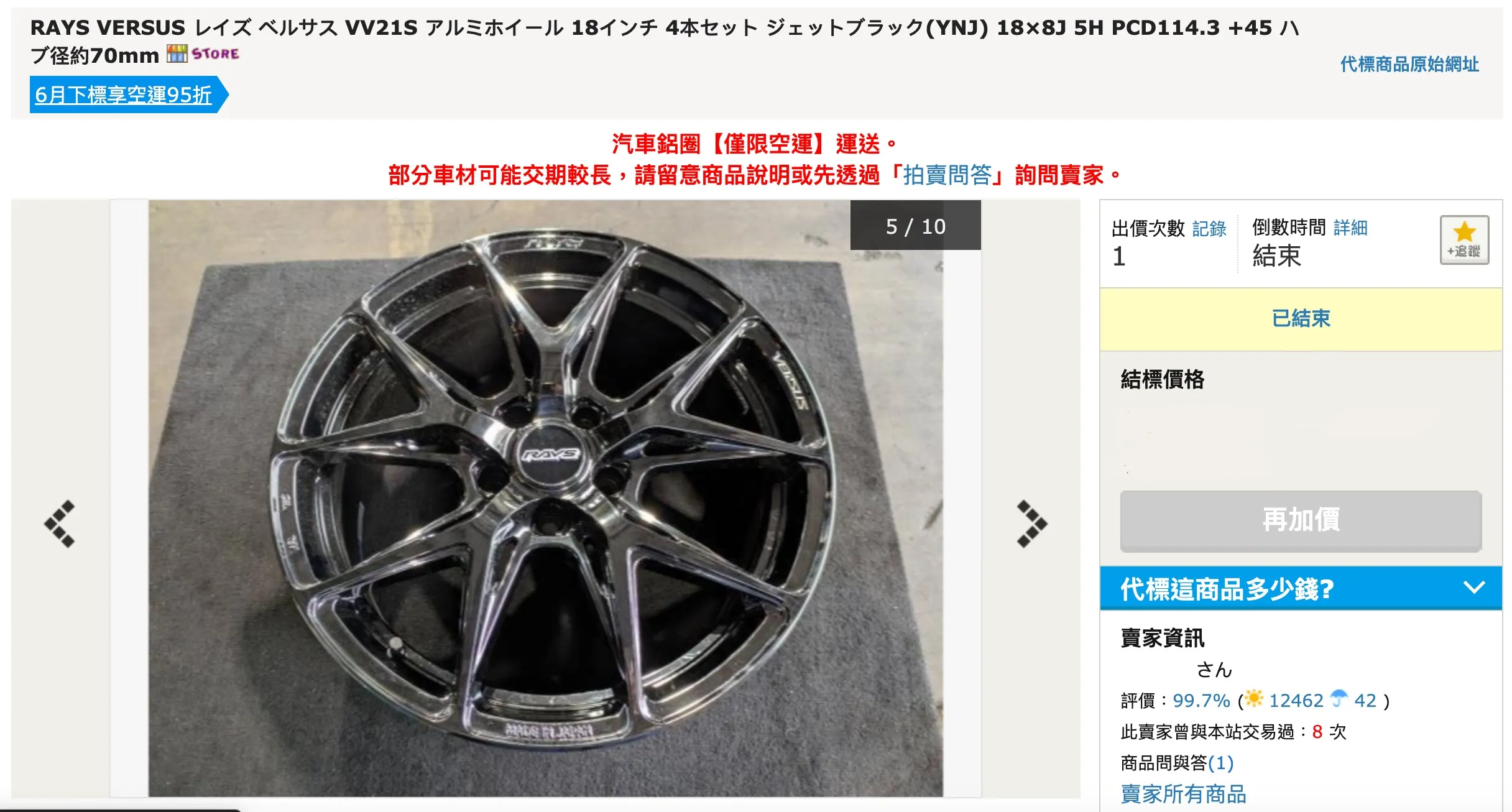
Task: Click the sun good-rating icon
Action: pos(1254,699)
